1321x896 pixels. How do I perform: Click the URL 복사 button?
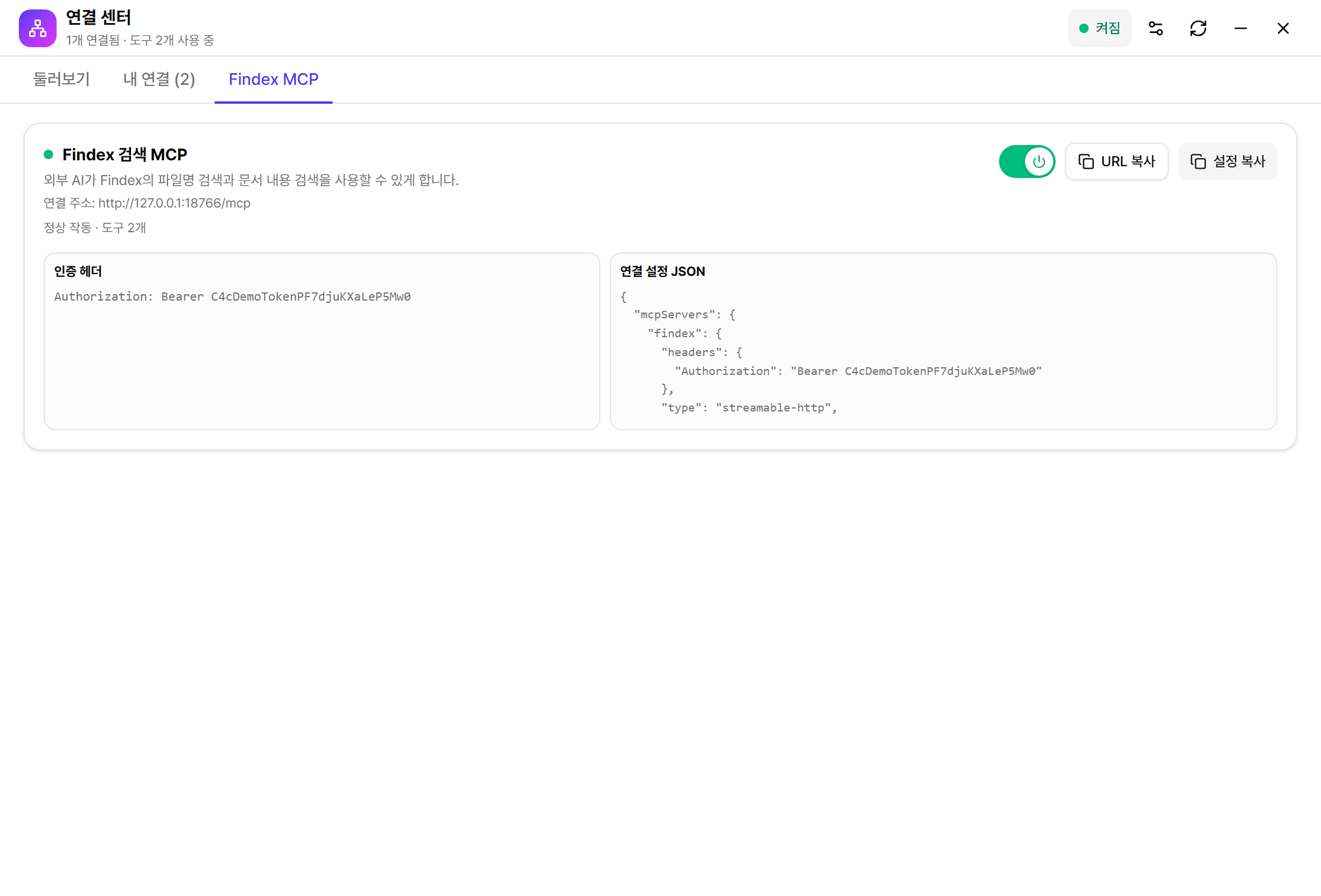tap(1117, 162)
